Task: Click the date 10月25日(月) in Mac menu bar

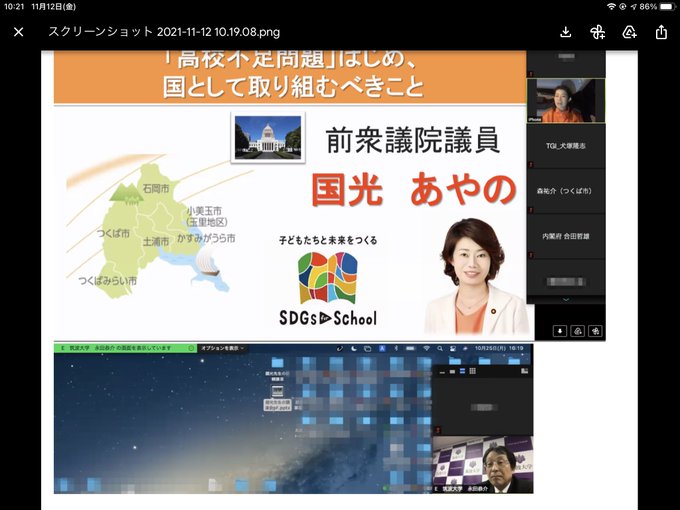Action: pyautogui.click(x=490, y=348)
